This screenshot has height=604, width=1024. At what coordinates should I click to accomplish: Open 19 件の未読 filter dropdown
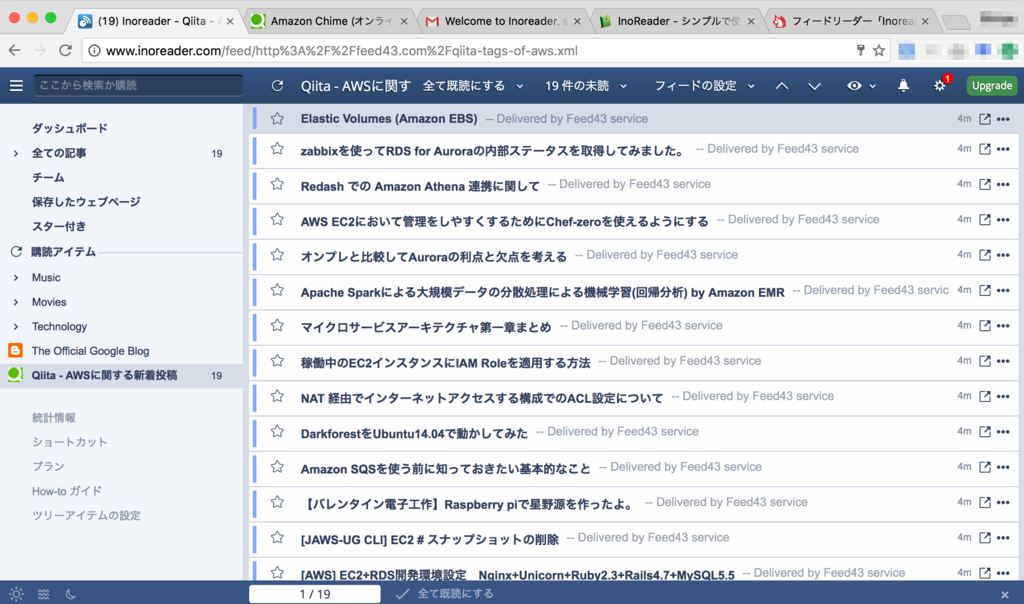[586, 86]
